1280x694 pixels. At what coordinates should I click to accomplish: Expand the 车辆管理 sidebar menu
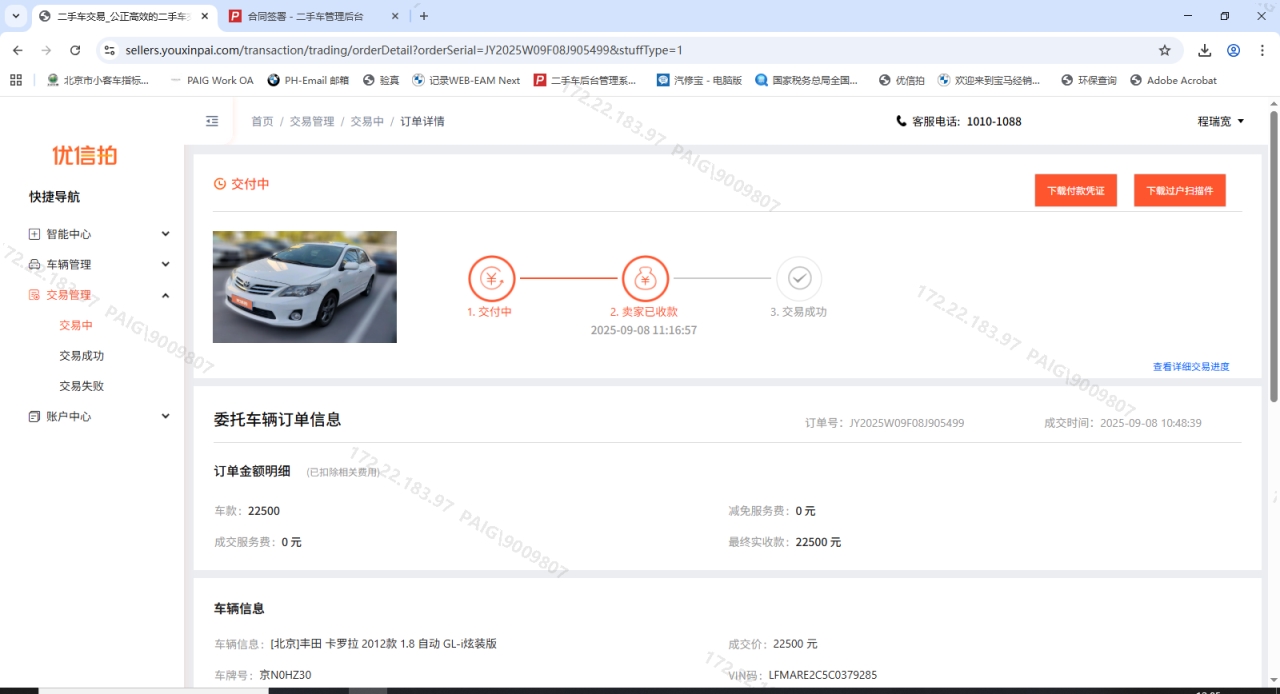point(100,264)
